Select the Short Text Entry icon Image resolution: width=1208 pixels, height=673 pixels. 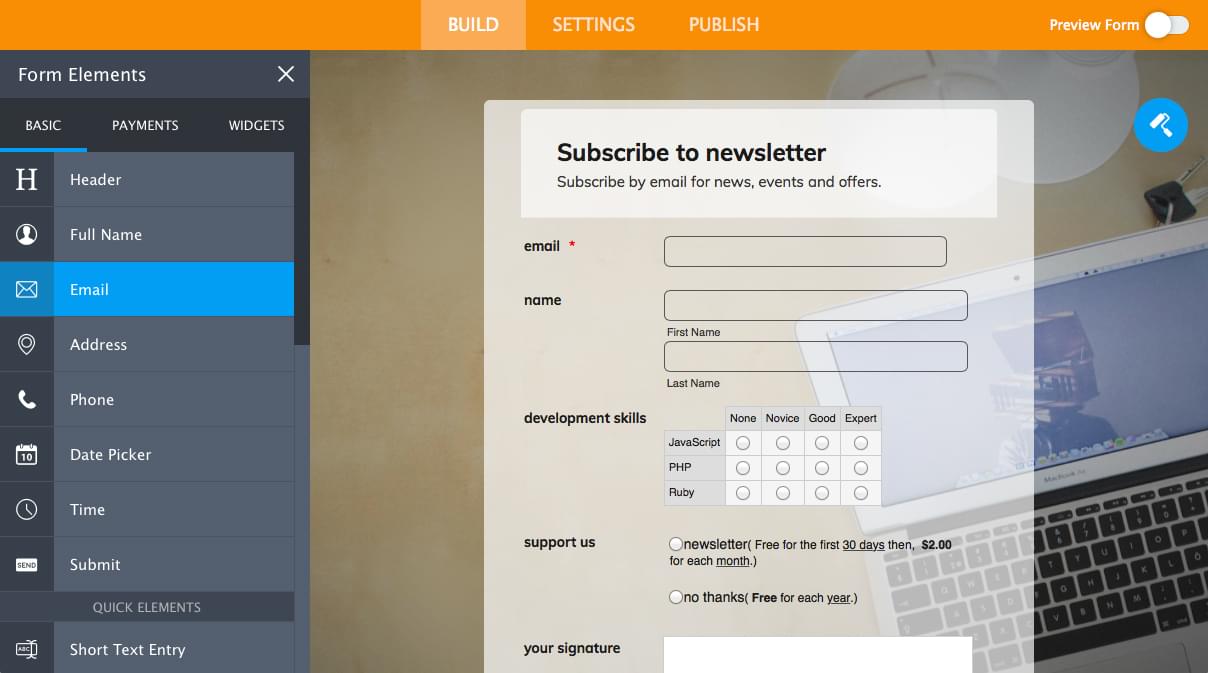[27, 648]
